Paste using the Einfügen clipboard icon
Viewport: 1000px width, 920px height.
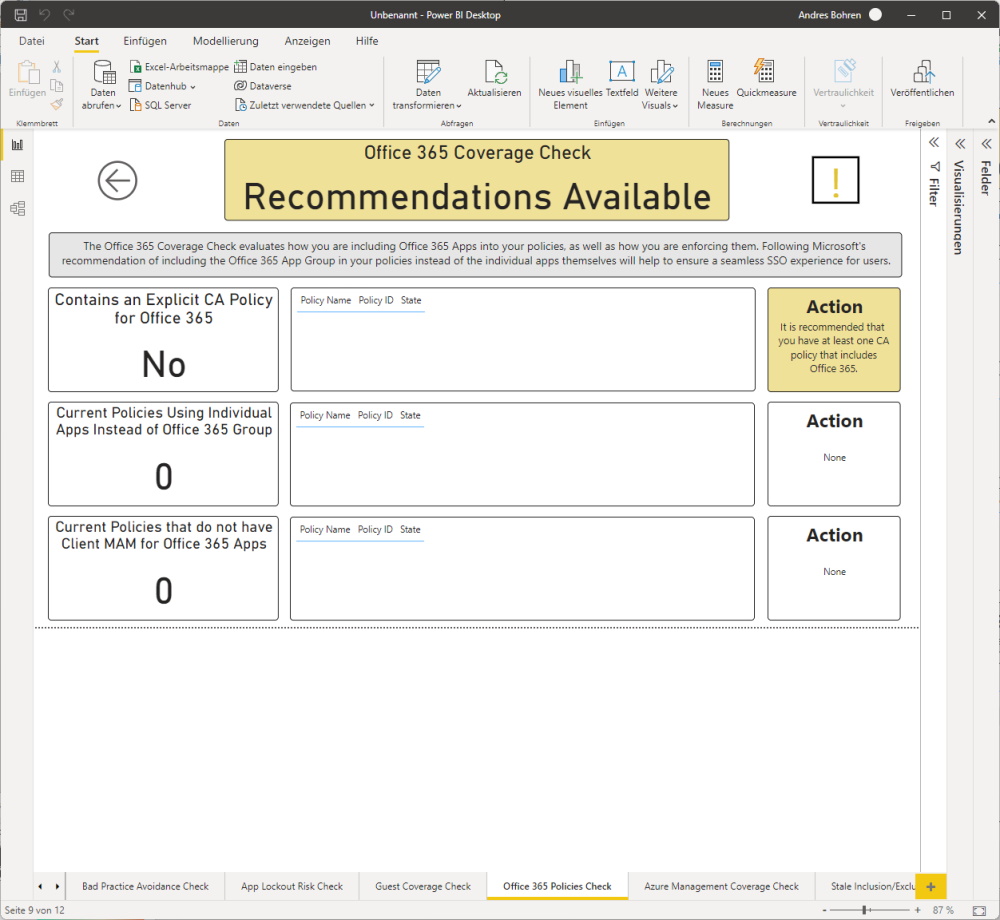27,80
